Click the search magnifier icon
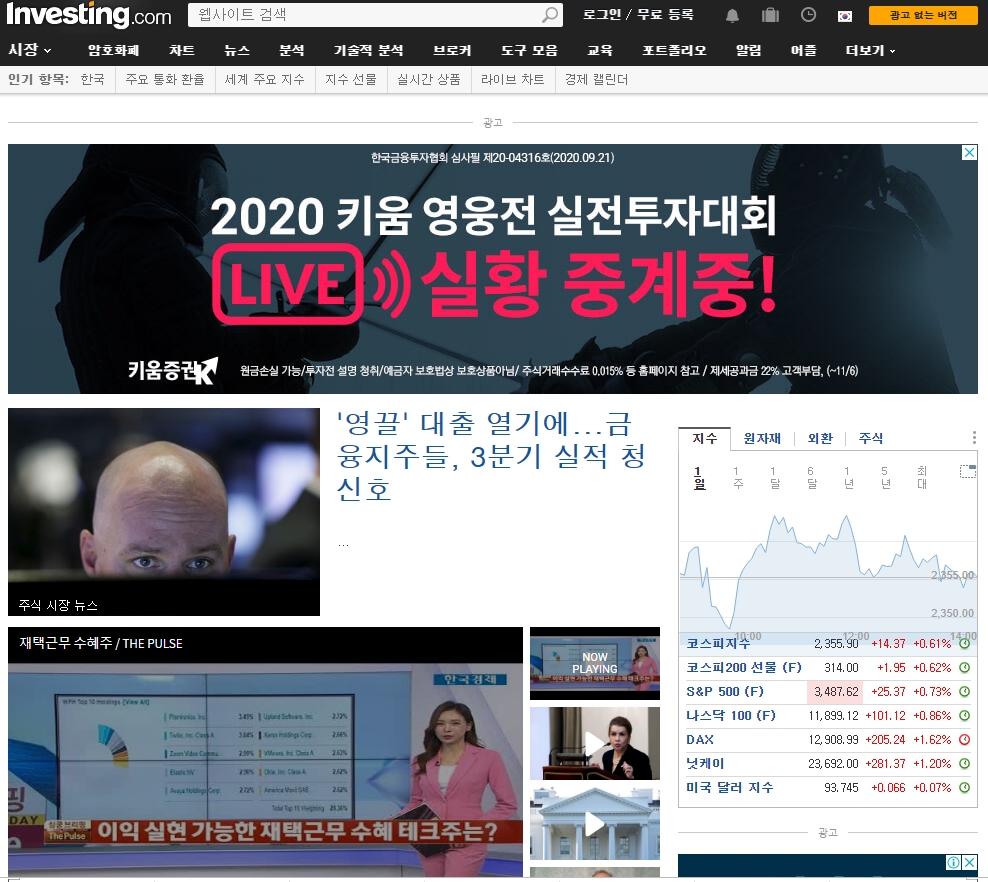 point(550,14)
